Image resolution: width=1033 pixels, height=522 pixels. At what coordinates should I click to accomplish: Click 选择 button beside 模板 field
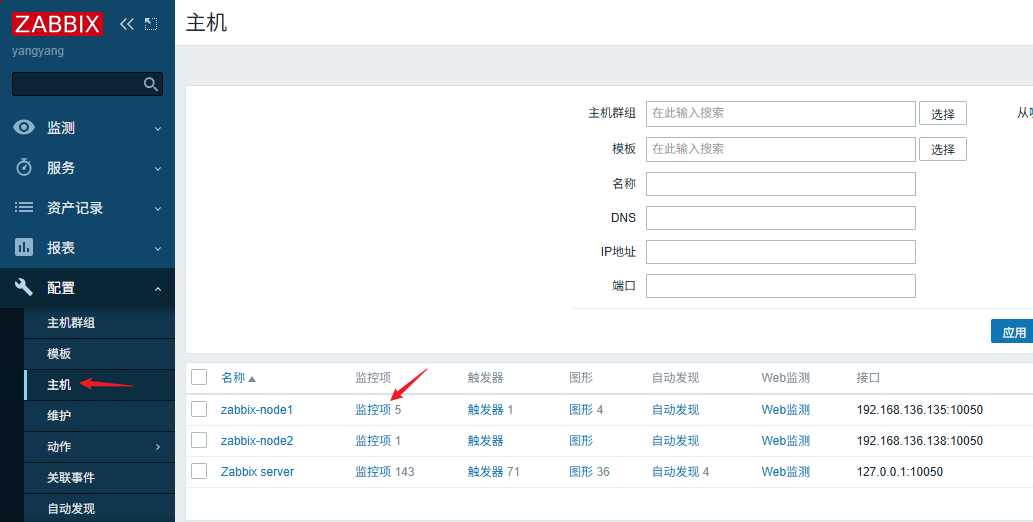pos(943,149)
